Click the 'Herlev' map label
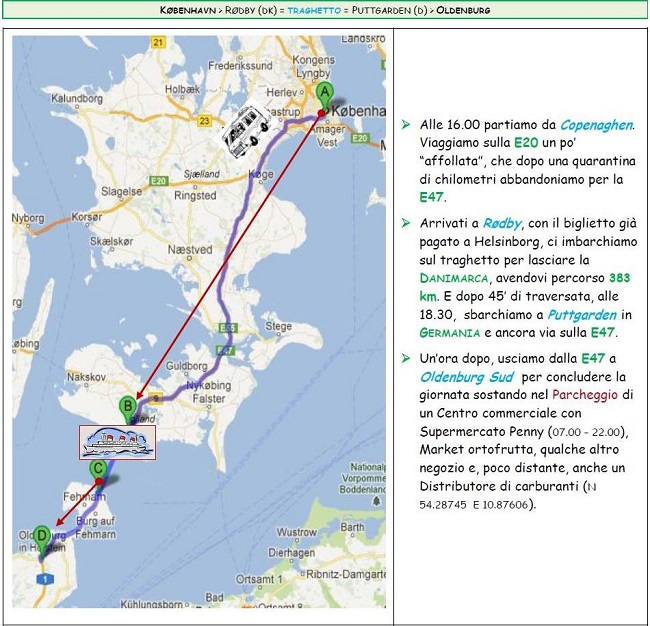This screenshot has height=626, width=650. (282, 92)
